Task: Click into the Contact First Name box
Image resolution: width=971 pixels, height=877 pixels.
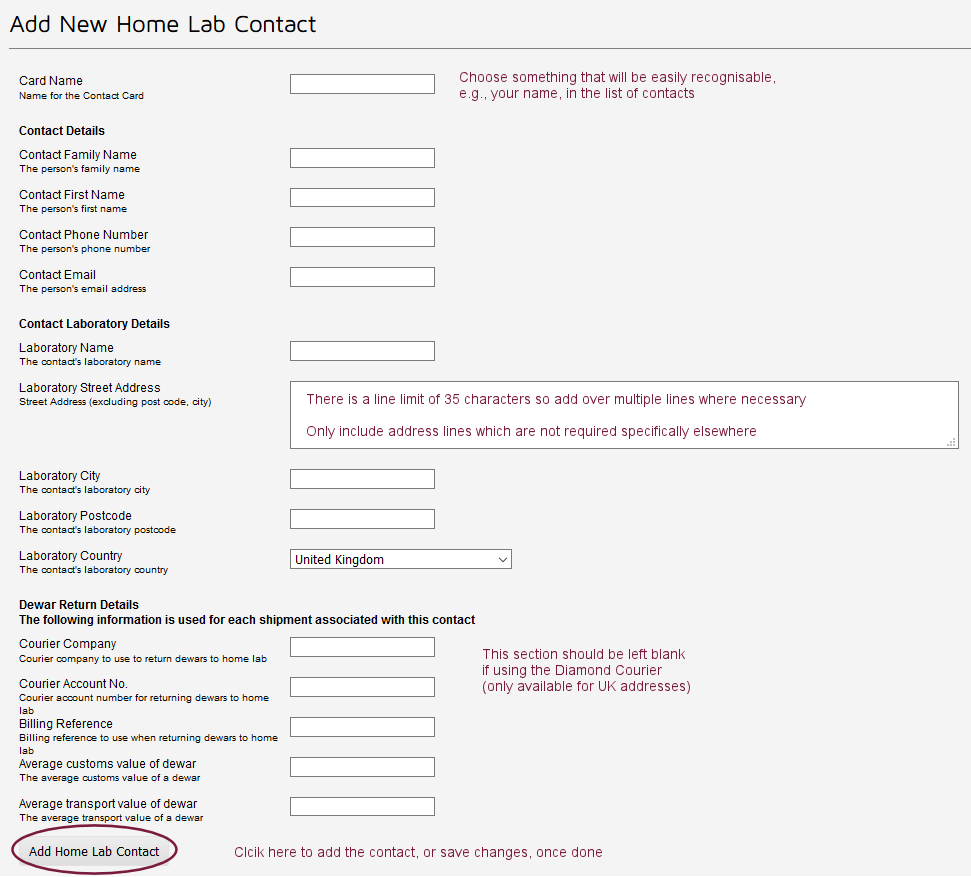Action: (x=361, y=197)
